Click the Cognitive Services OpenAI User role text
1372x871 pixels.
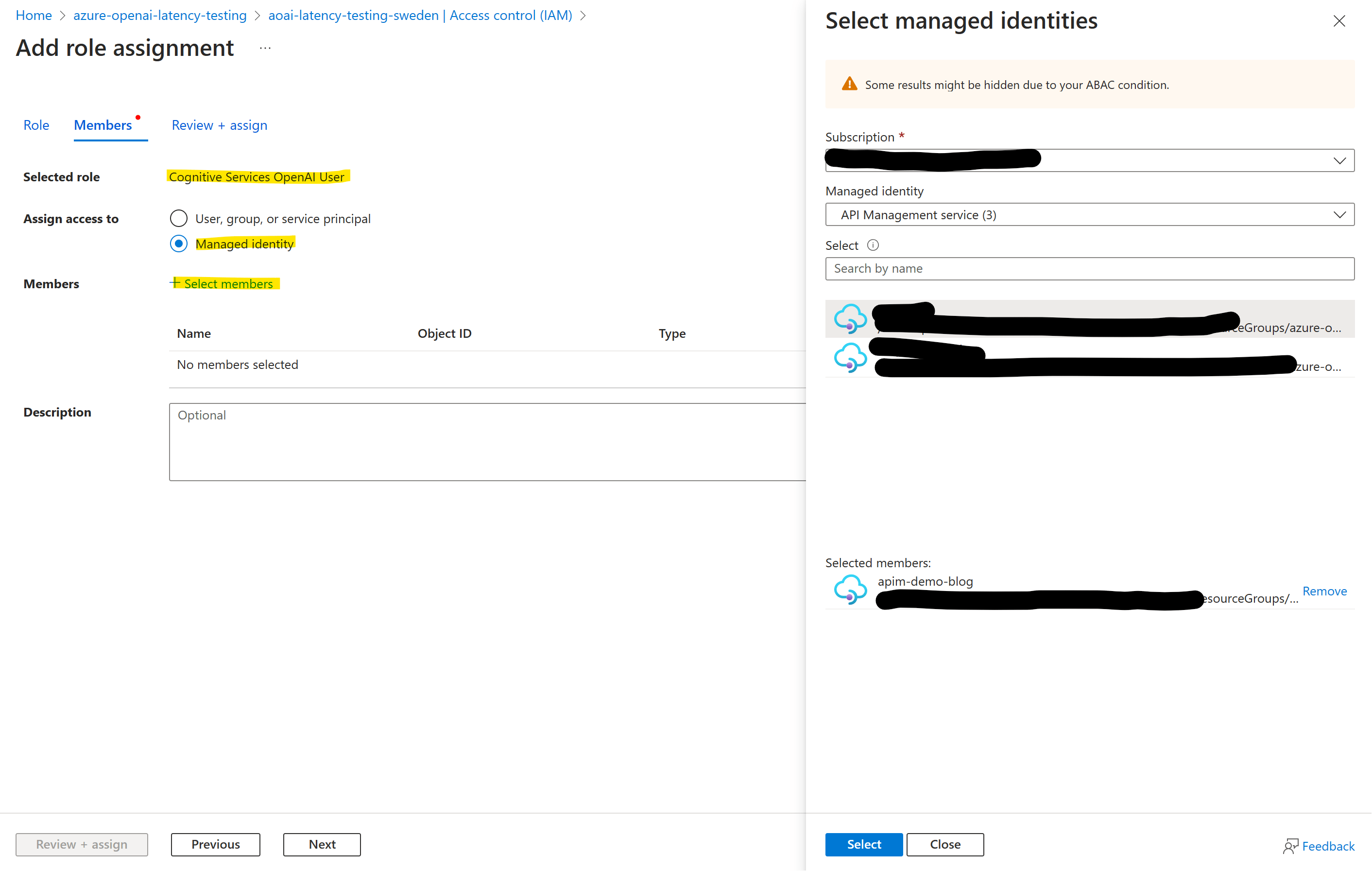[x=257, y=177]
